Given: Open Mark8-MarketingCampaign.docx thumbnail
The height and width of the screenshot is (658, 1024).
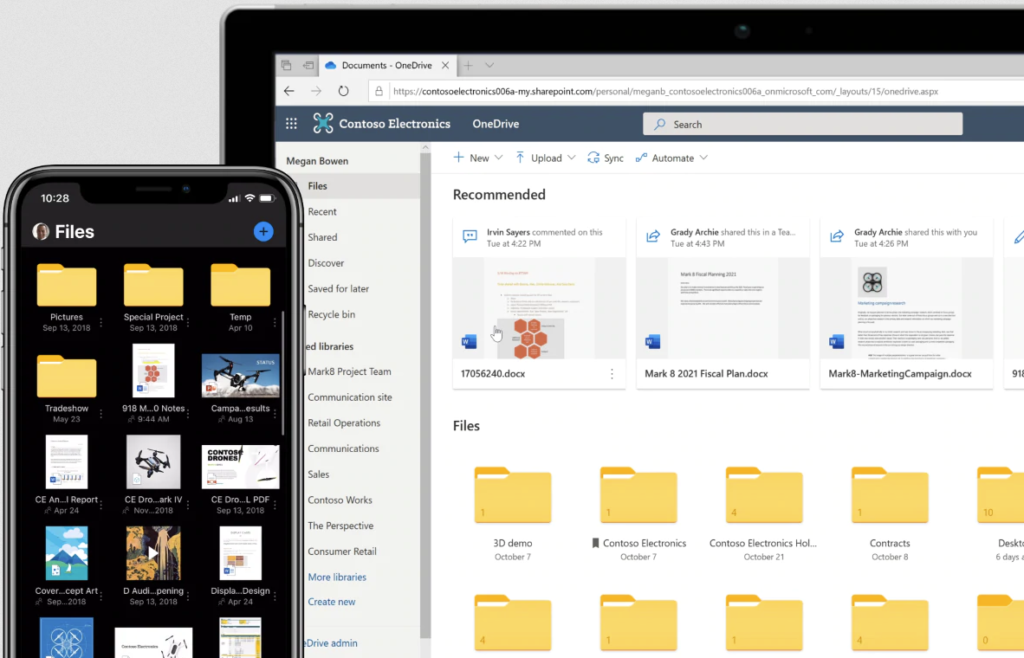Looking at the screenshot, I should (906, 308).
